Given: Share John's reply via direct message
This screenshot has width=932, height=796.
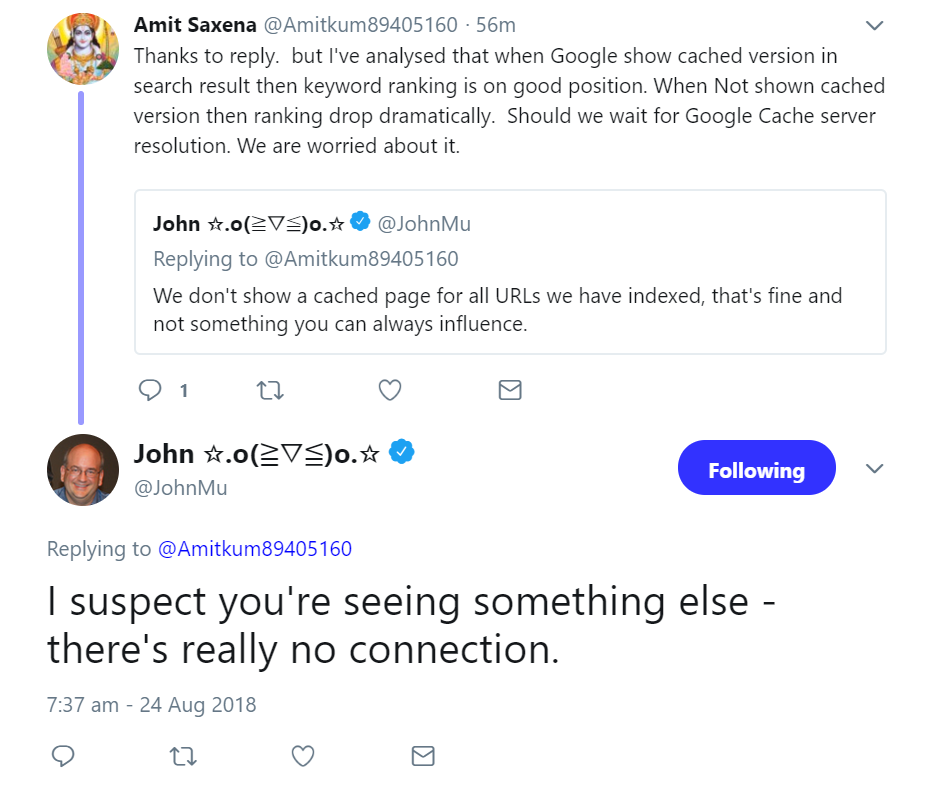Looking at the screenshot, I should pyautogui.click(x=423, y=757).
